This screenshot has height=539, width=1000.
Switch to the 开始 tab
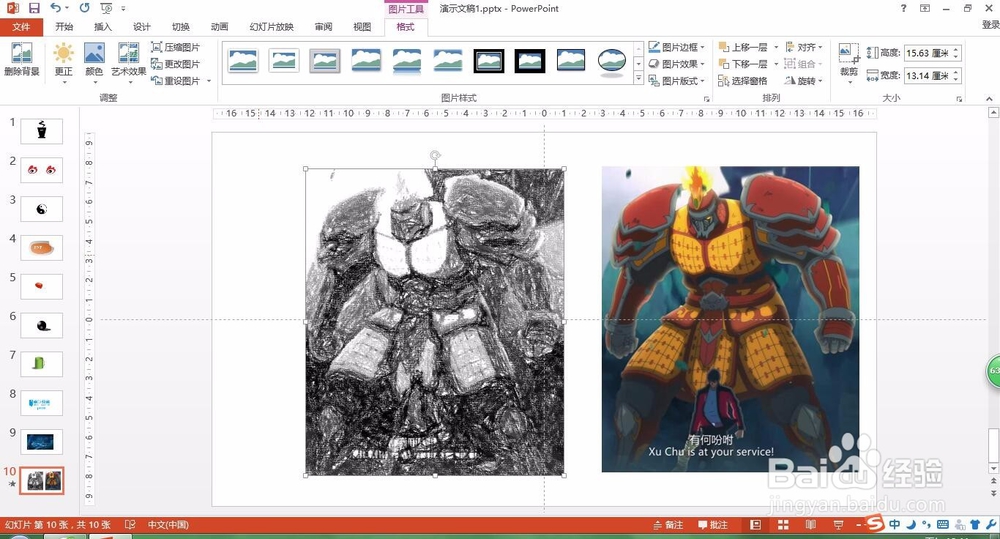point(64,27)
